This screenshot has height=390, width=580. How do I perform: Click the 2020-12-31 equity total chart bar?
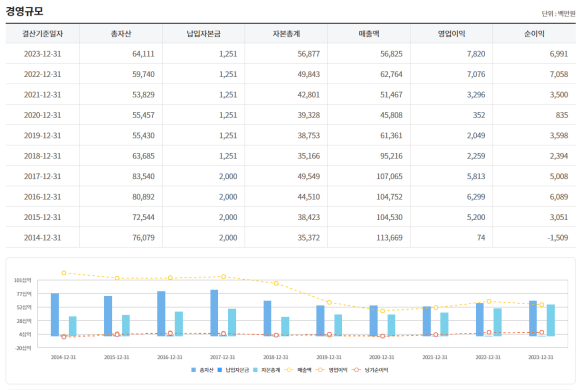[391, 326]
